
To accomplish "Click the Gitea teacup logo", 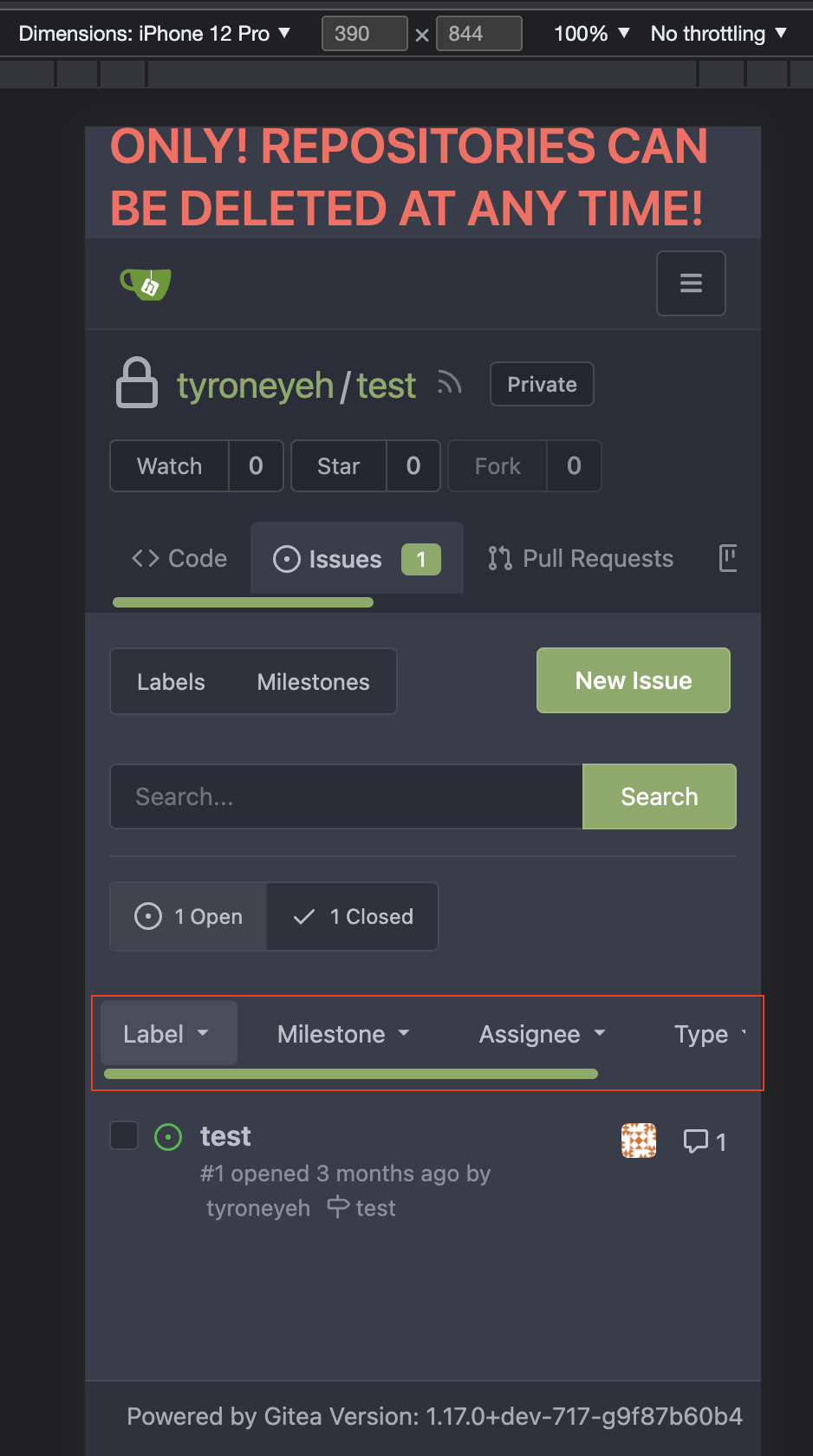I will 146,283.
